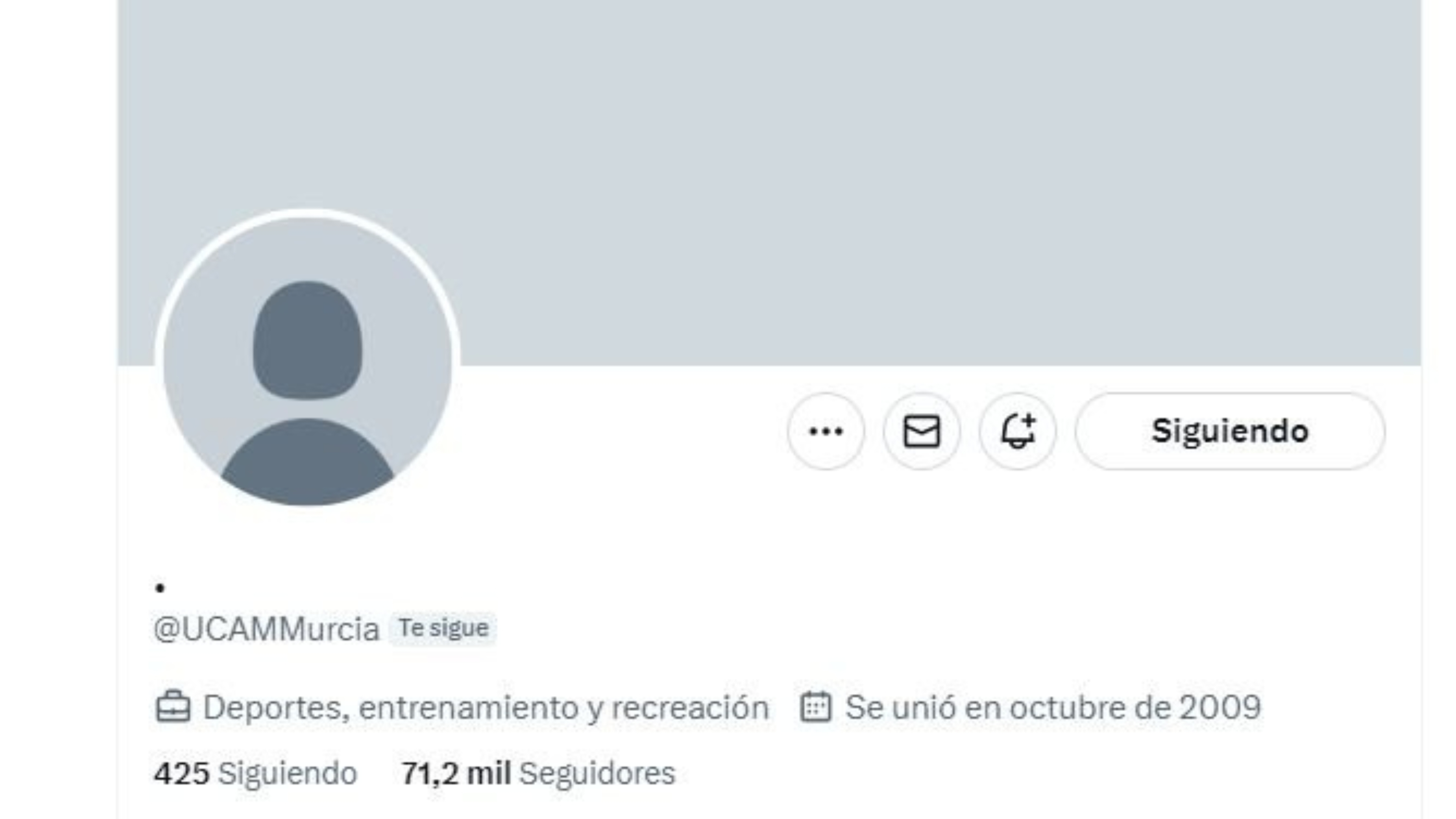The height and width of the screenshot is (819, 1456).
Task: Click the avatar's shoulders silhouette shape
Action: 307,462
